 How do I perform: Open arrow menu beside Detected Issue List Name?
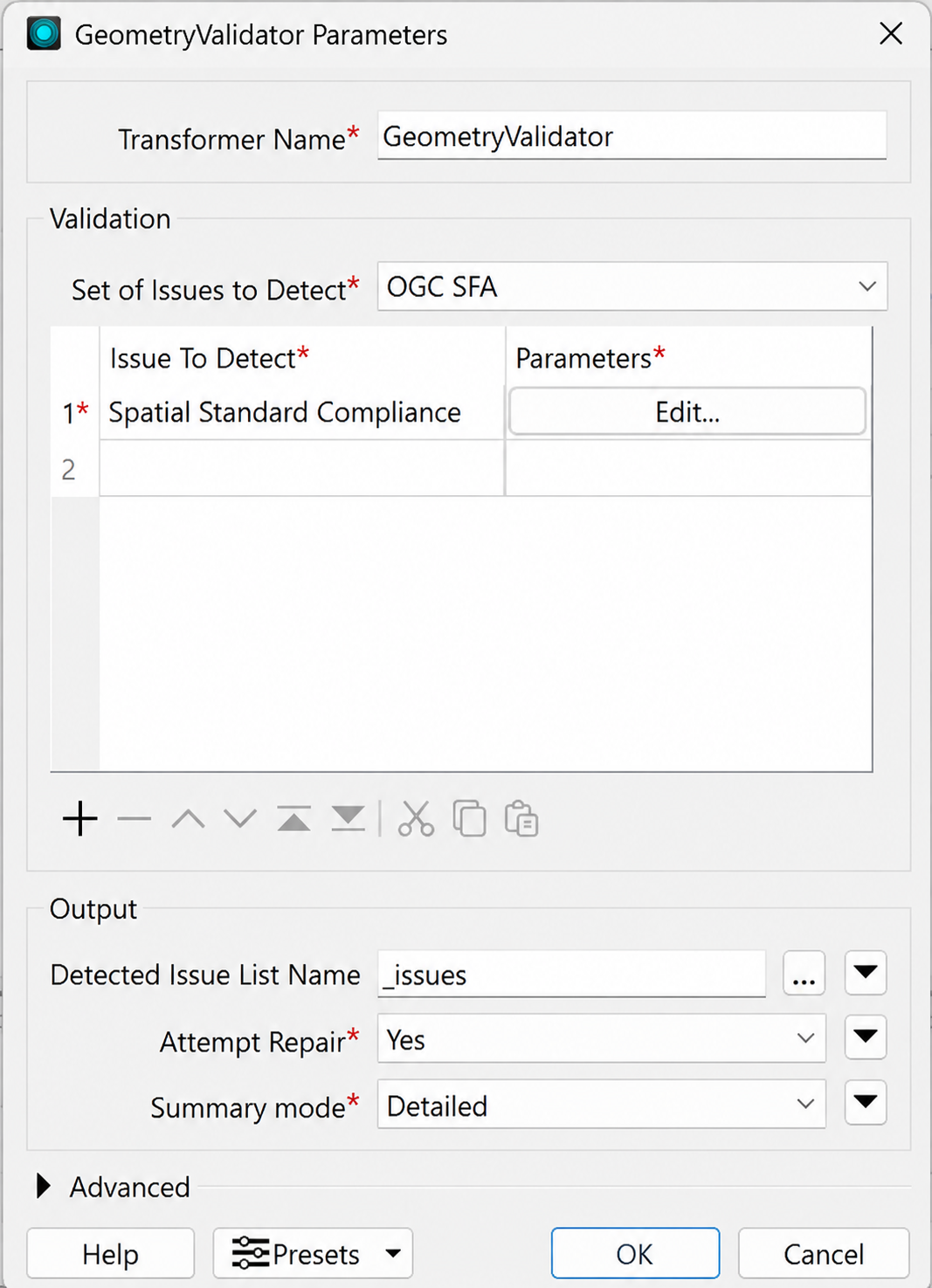[866, 973]
